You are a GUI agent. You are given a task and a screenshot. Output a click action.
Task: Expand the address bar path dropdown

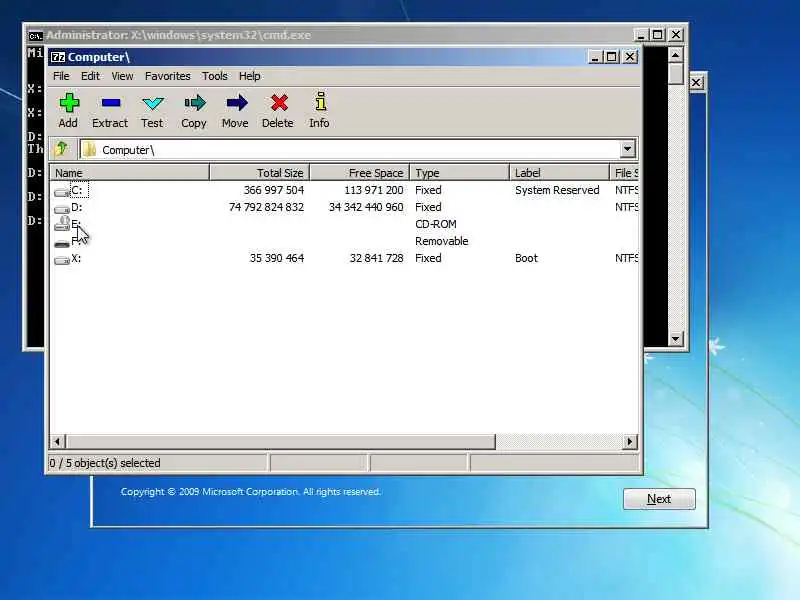coord(628,149)
